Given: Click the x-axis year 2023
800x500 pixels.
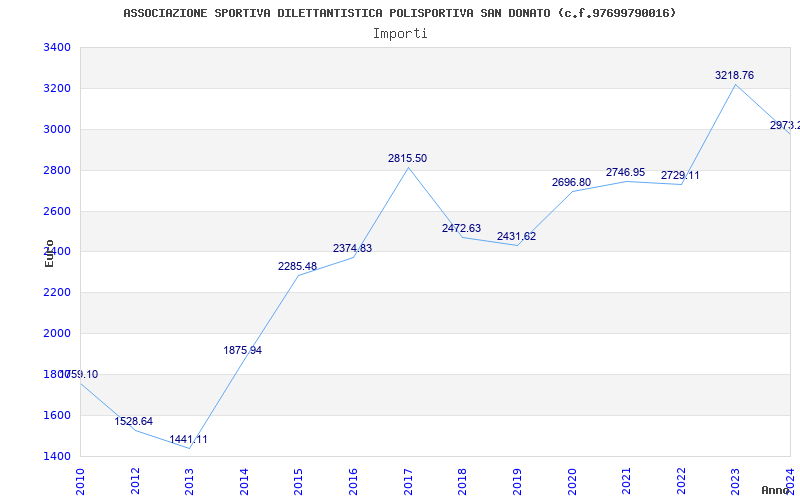Looking at the screenshot, I should point(735,481).
